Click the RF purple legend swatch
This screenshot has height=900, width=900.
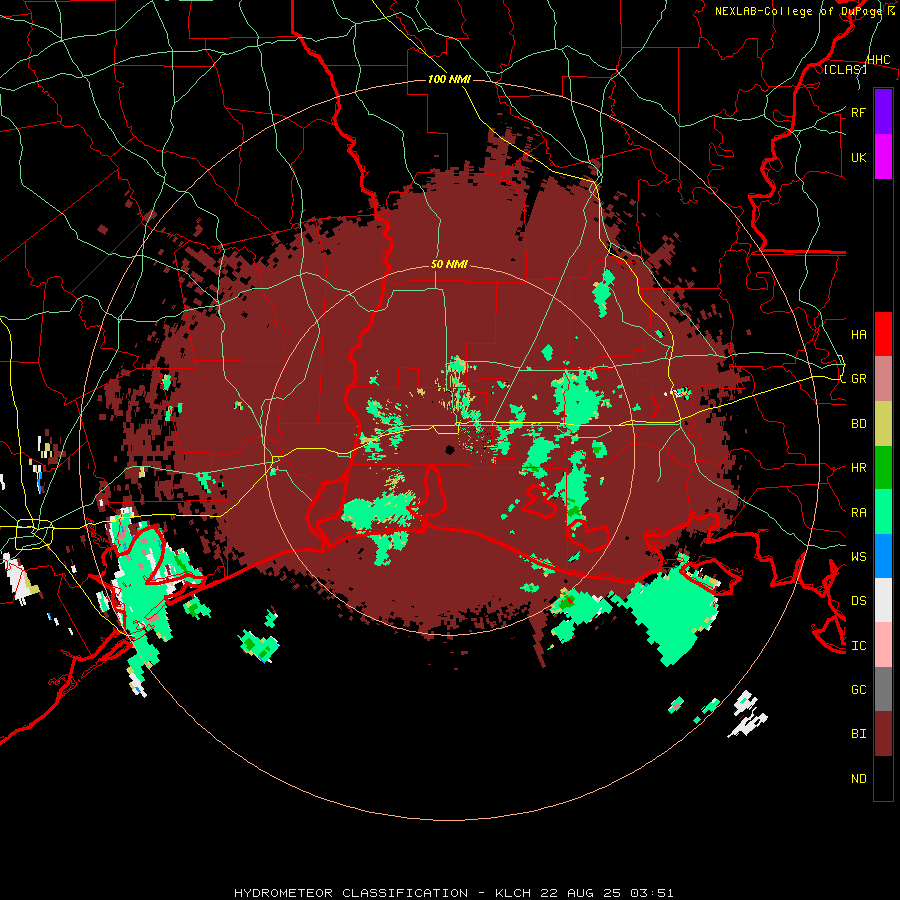(x=883, y=112)
